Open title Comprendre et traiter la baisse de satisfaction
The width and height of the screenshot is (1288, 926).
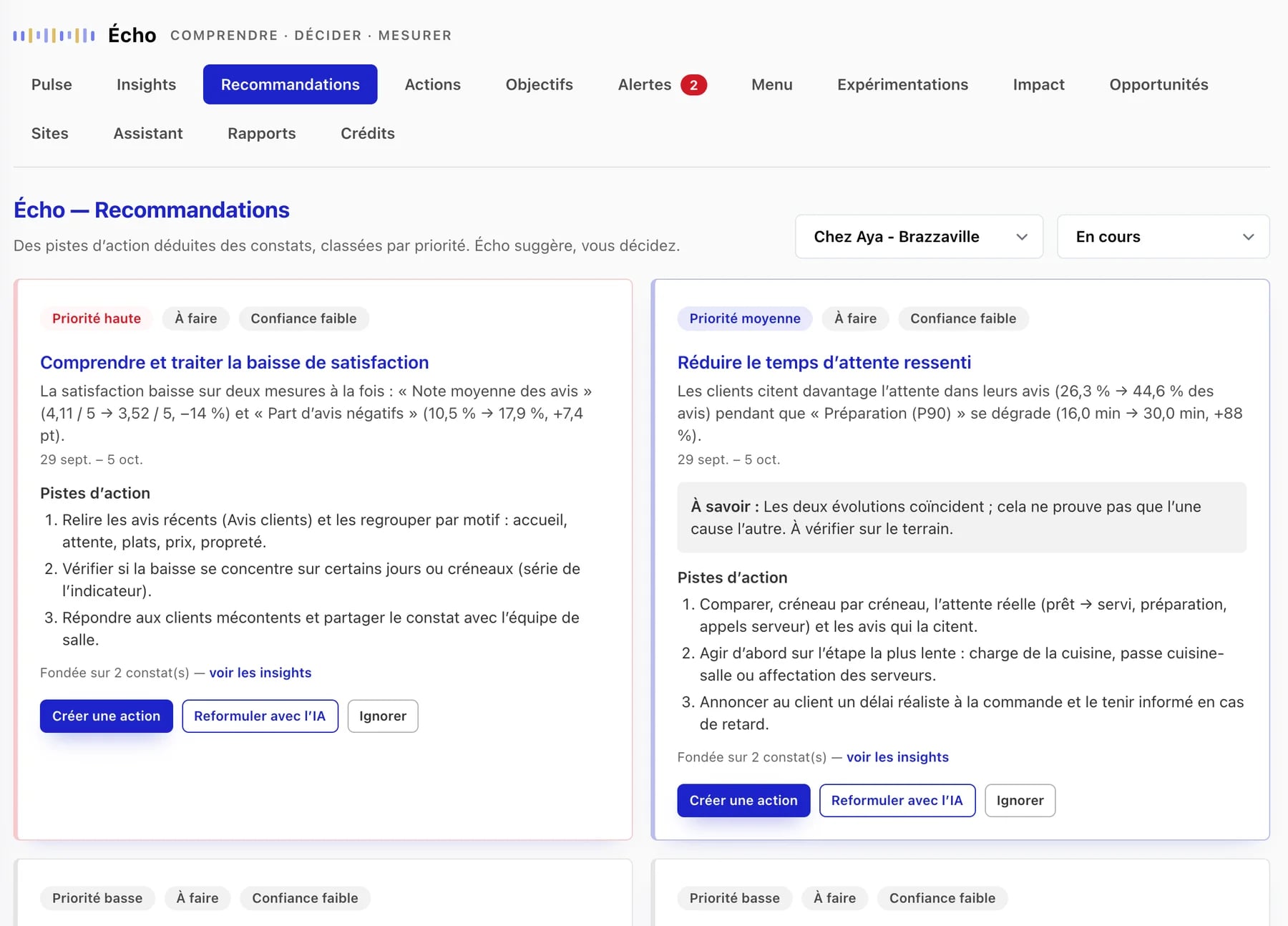pos(234,363)
